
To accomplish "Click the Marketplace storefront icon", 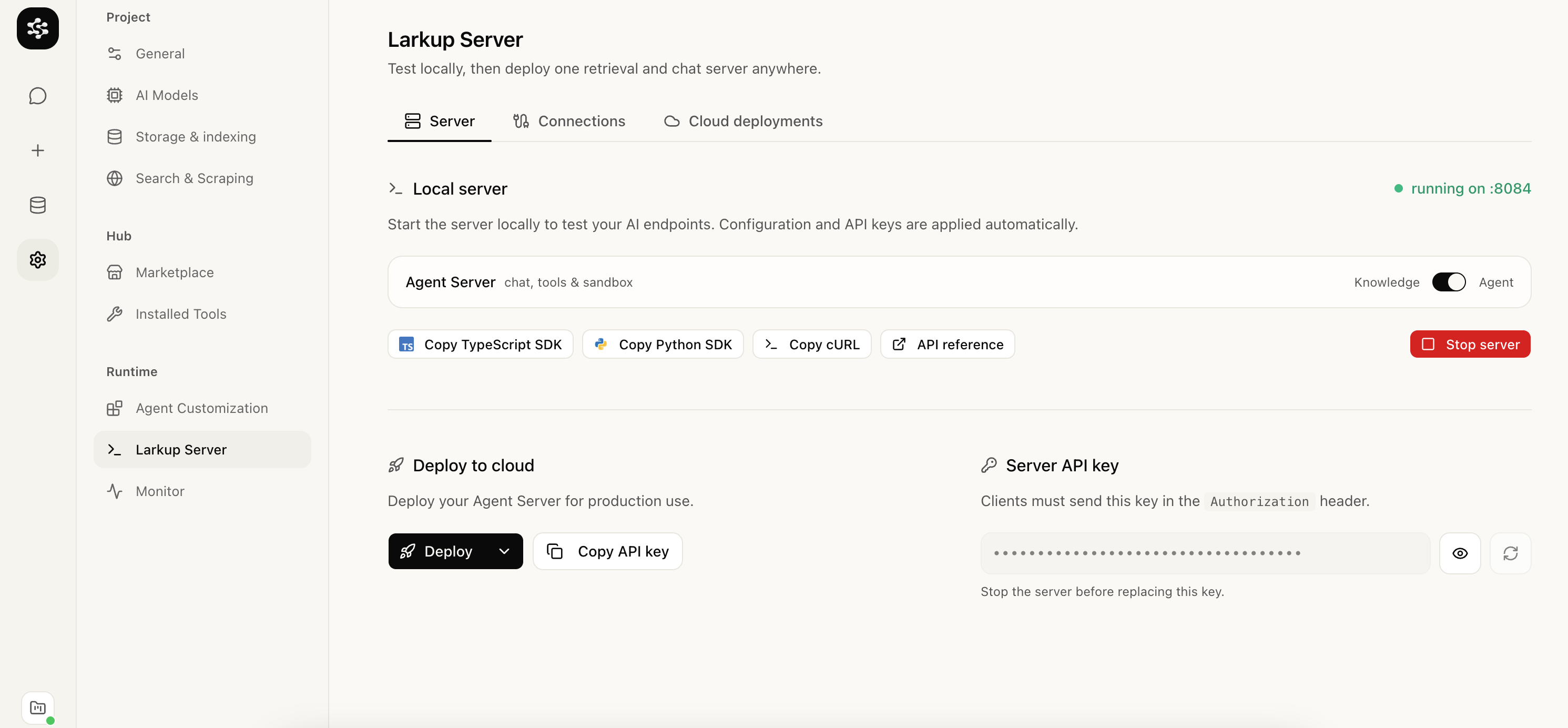I will (x=115, y=272).
